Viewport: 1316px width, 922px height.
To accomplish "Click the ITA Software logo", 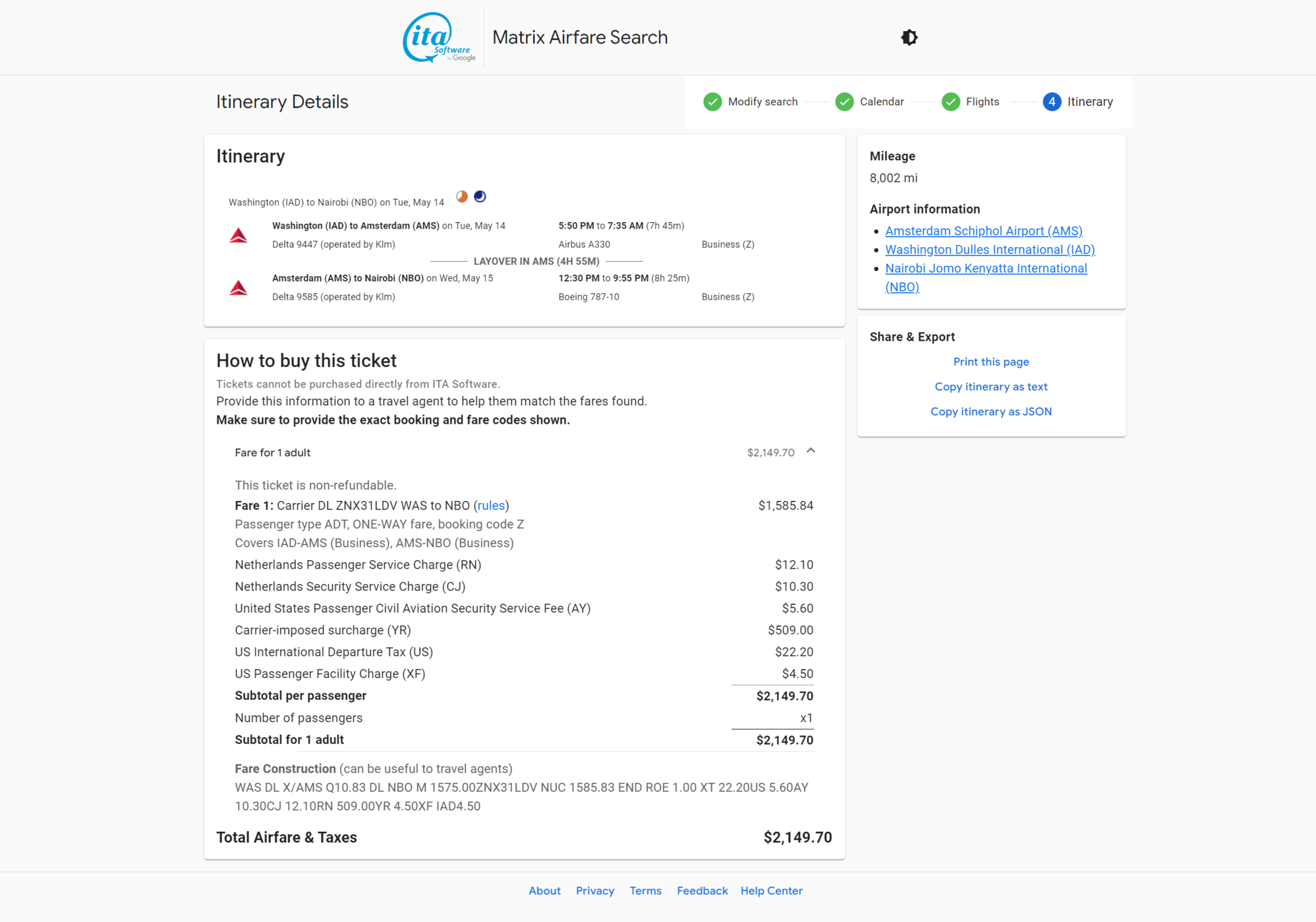I will 438,38.
